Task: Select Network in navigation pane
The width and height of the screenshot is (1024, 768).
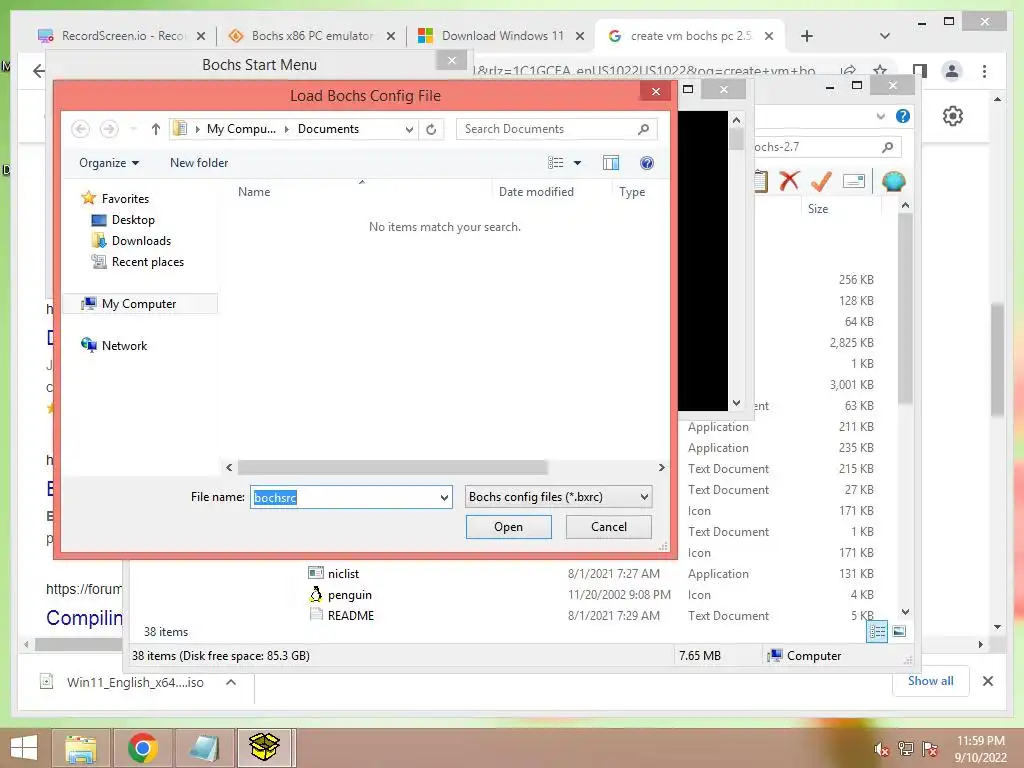Action: pyautogui.click(x=124, y=345)
